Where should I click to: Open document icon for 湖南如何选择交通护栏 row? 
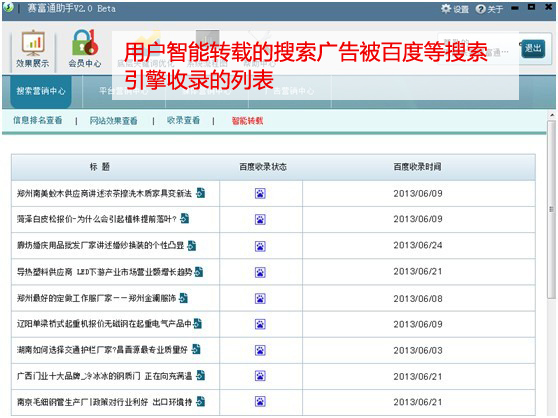point(196,349)
